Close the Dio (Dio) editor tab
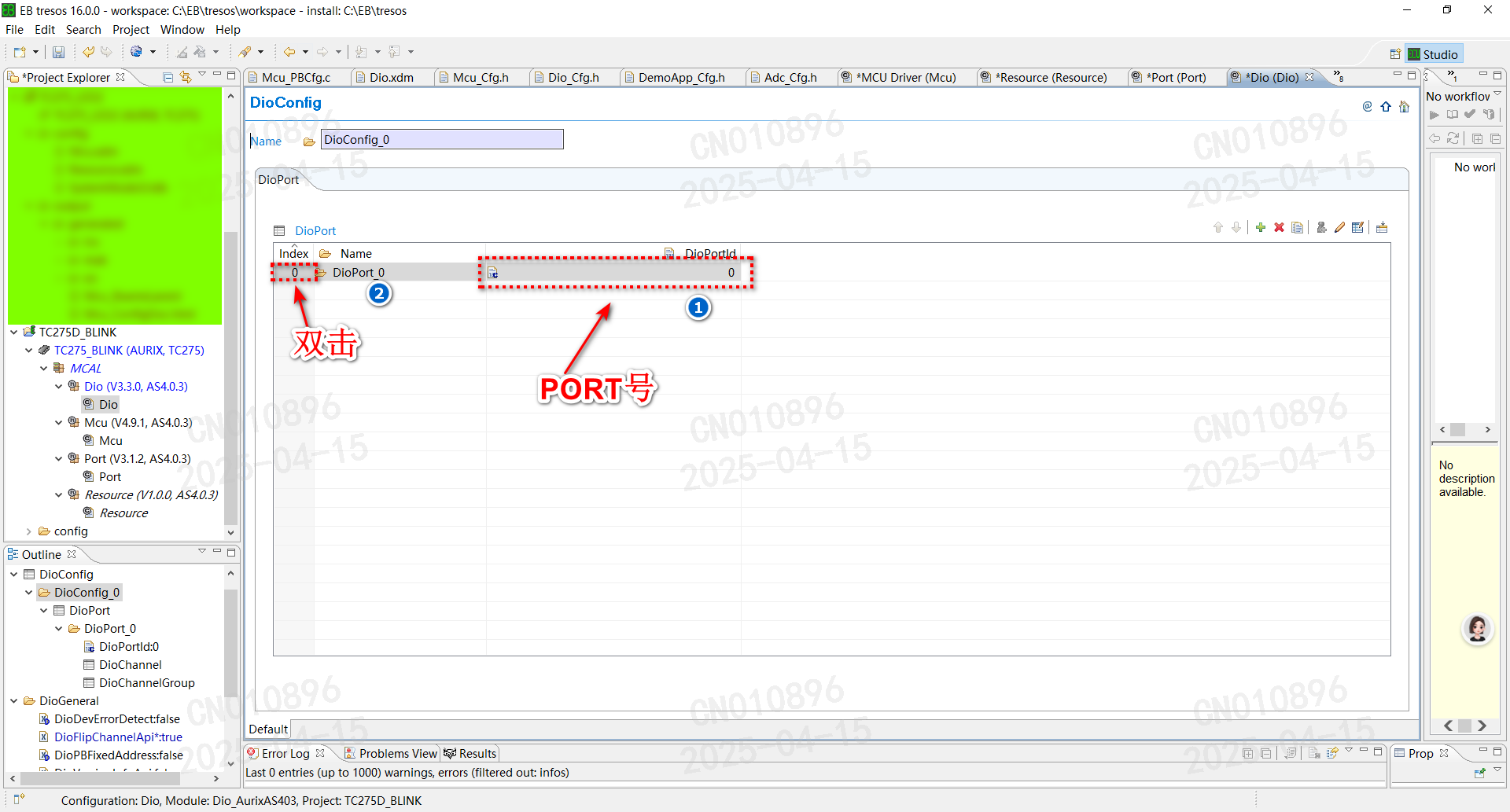The width and height of the screenshot is (1510, 812). point(1309,77)
